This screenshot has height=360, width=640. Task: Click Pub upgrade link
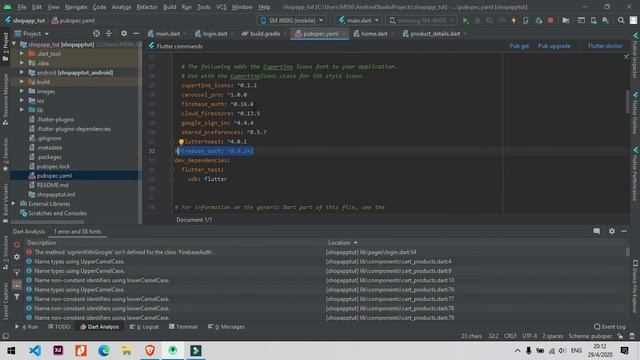click(x=554, y=46)
